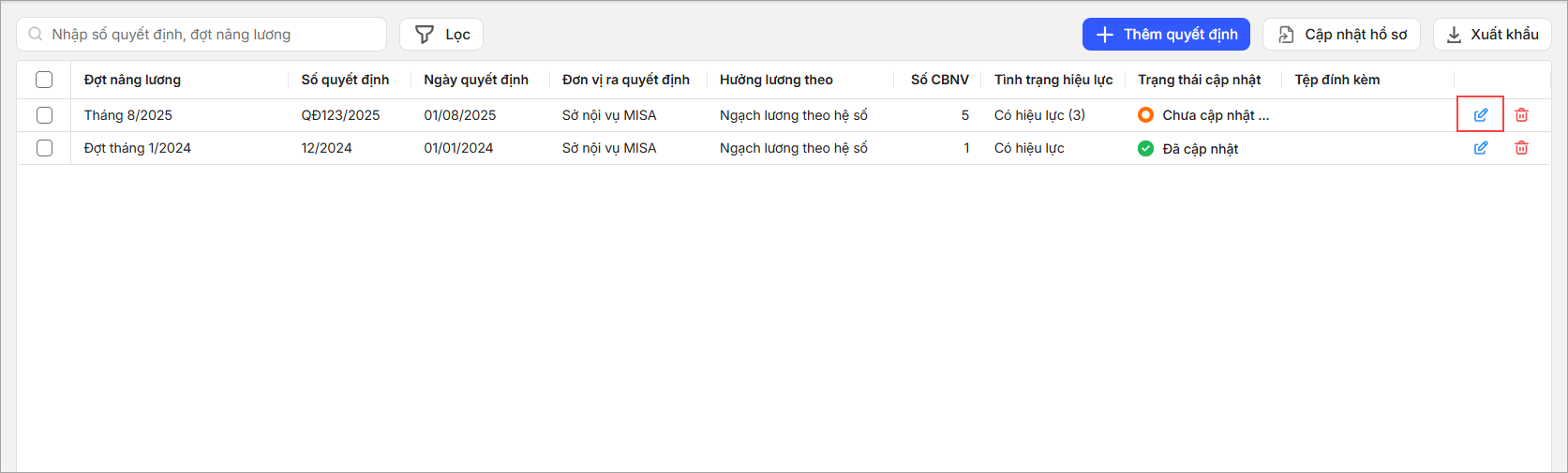Viewport: 1568px width, 473px height.
Task: Click the Số CBNV column header
Action: point(939,80)
